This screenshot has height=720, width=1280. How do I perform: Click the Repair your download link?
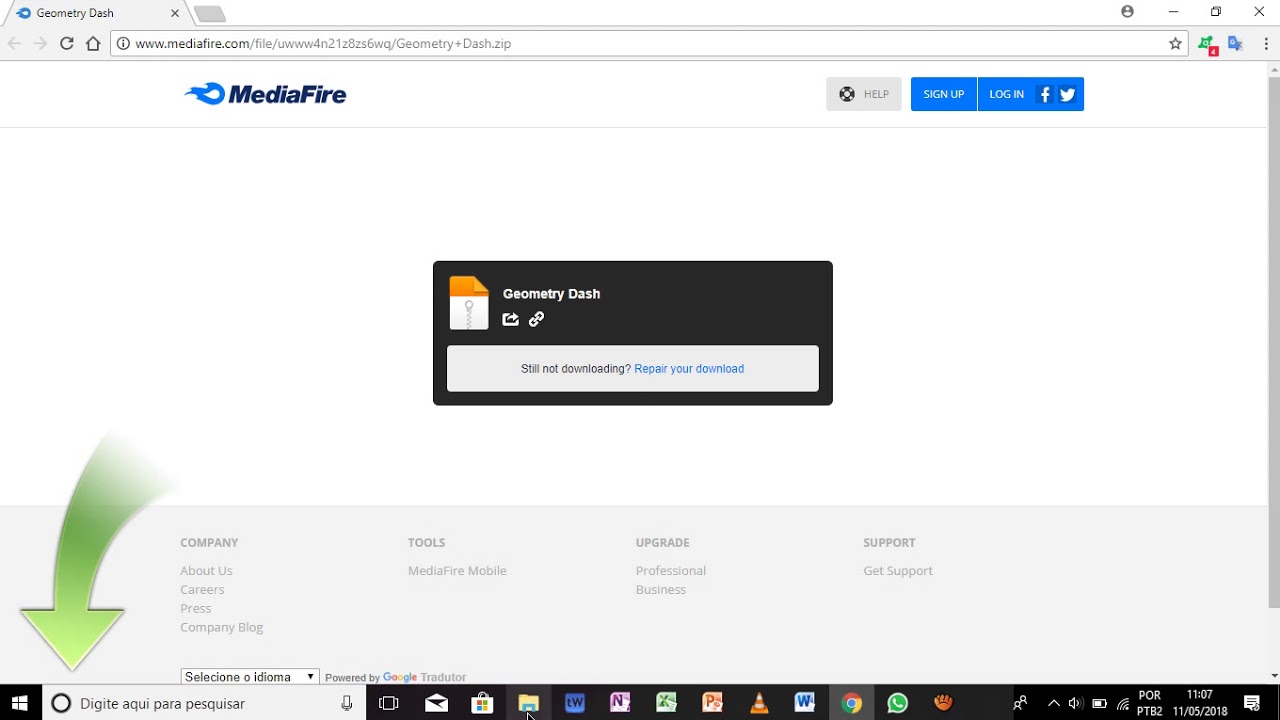[689, 369]
